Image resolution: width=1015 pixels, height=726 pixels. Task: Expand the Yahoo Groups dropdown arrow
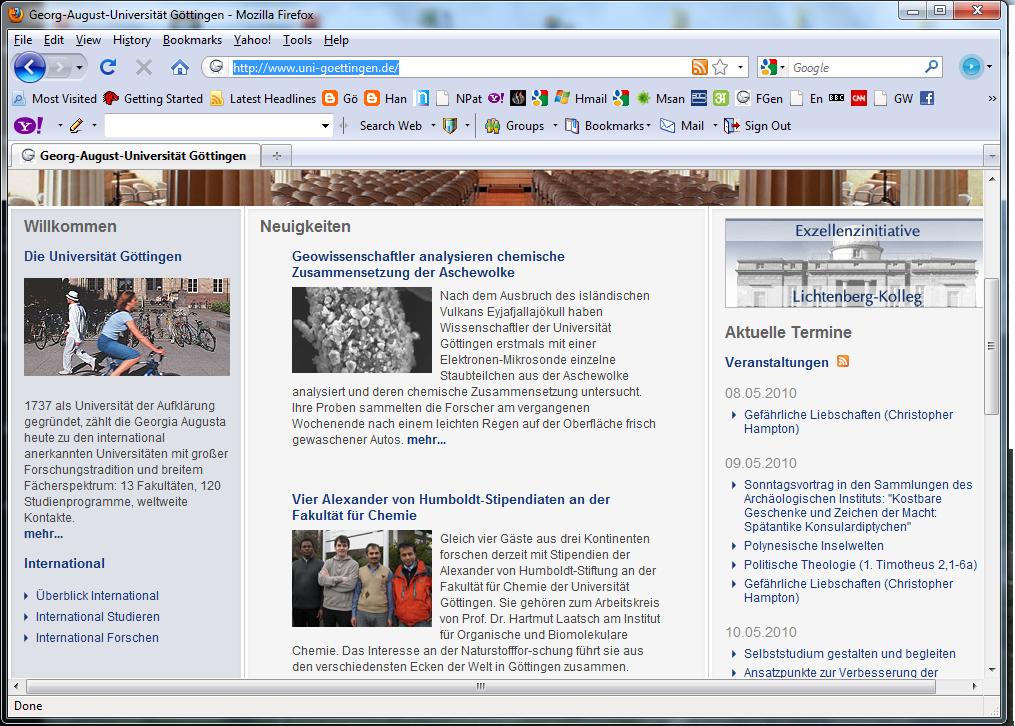point(554,126)
